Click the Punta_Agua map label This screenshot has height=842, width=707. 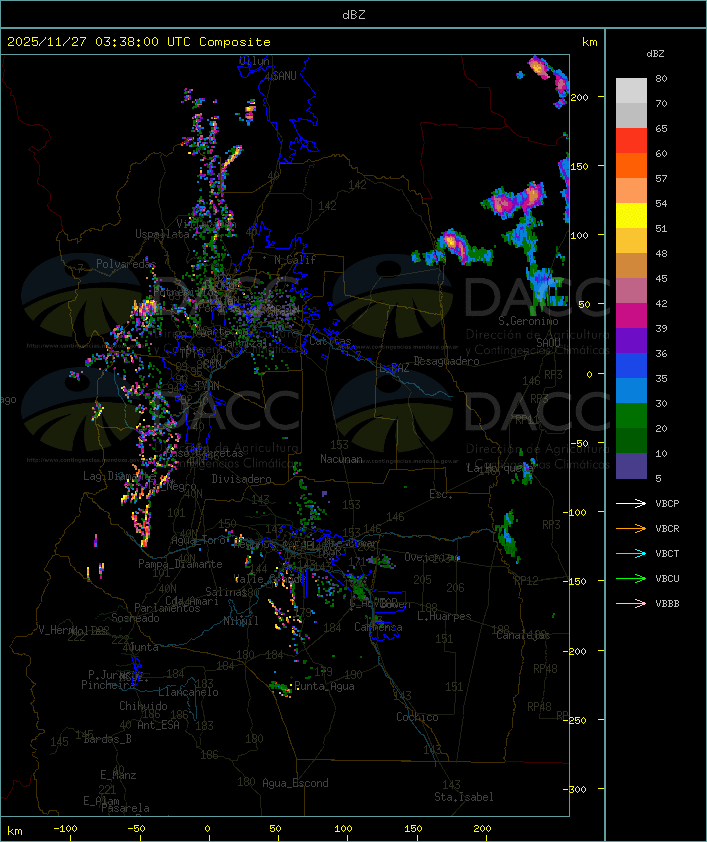click(324, 686)
